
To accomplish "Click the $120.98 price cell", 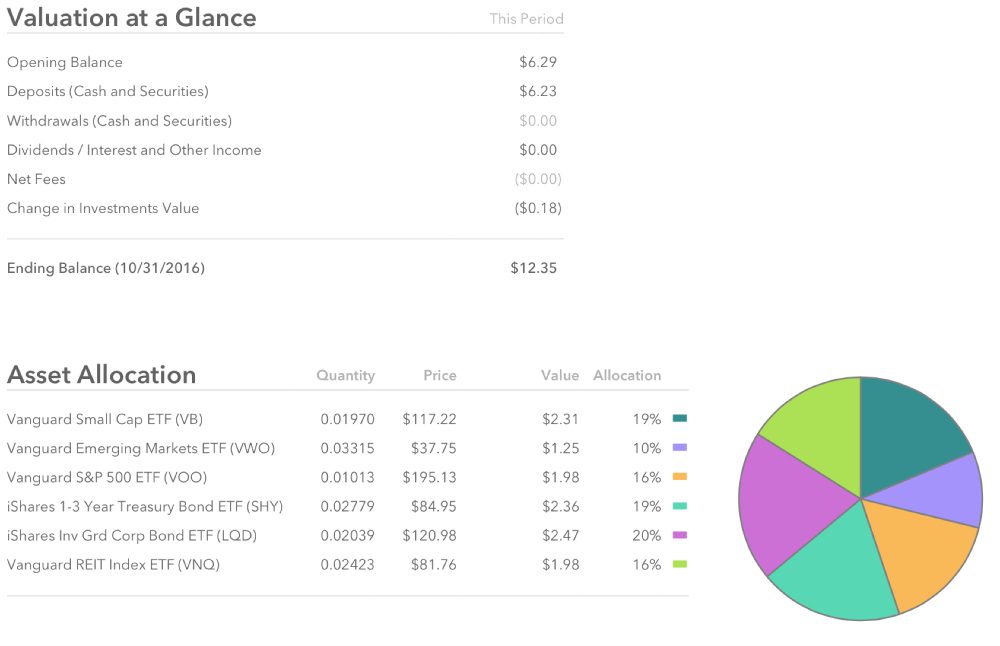I will click(429, 536).
